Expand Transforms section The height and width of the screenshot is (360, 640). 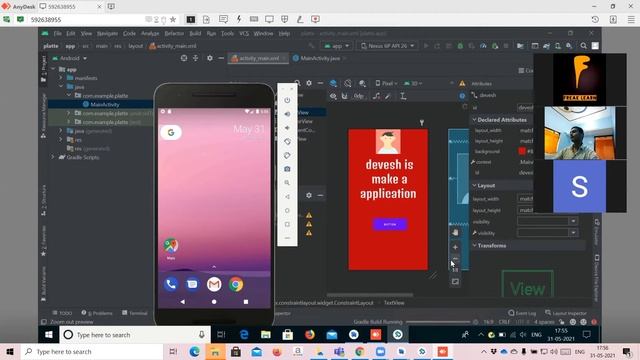click(x=475, y=245)
